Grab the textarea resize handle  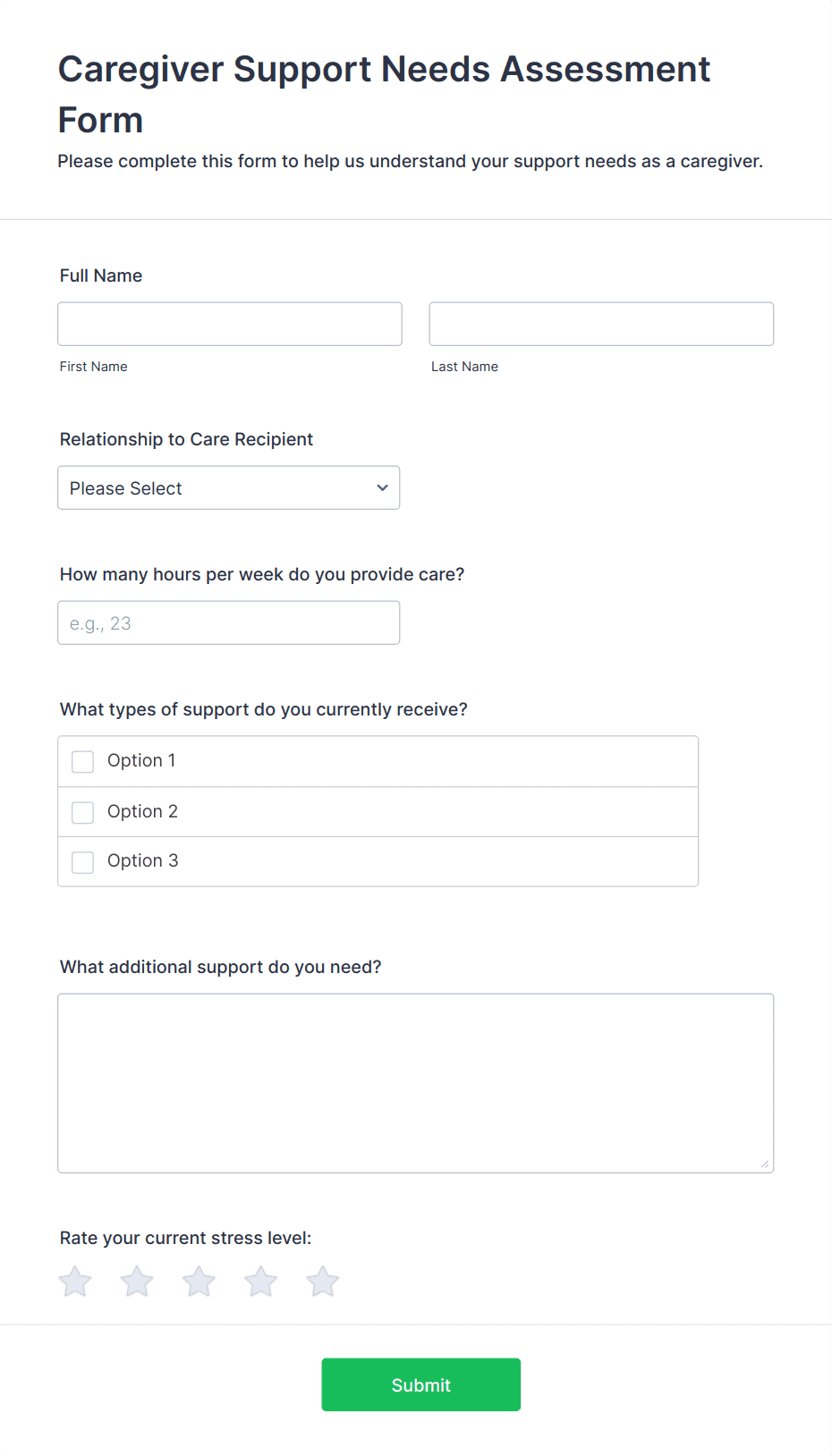tap(764, 1164)
